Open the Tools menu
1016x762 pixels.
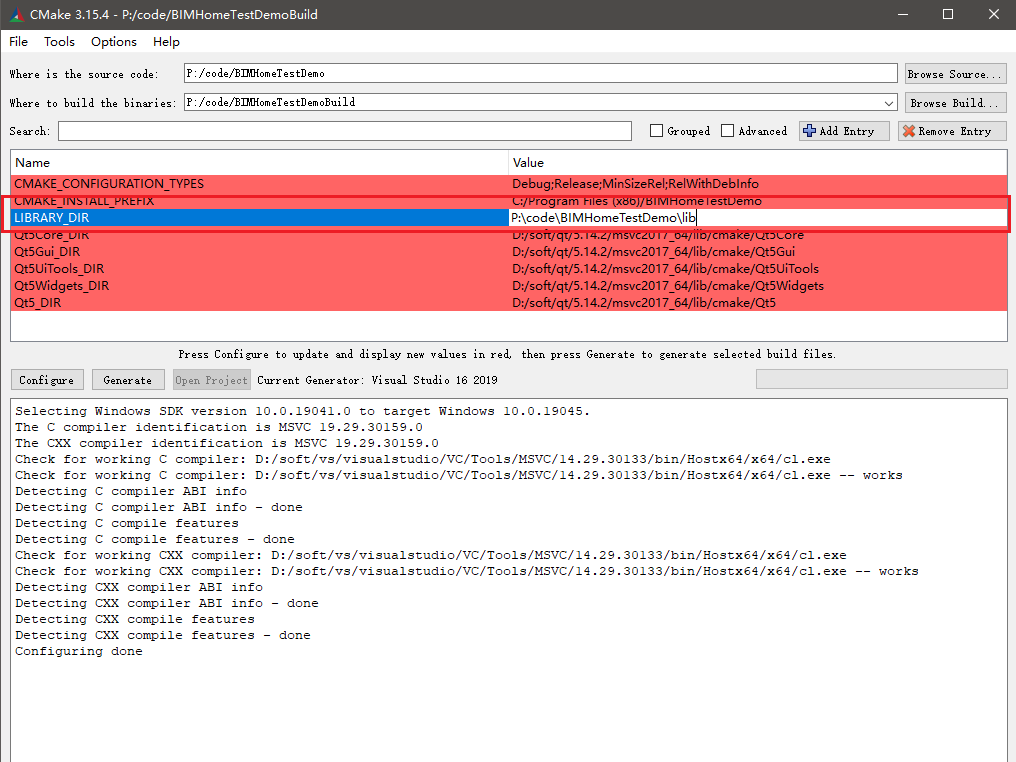(x=59, y=41)
